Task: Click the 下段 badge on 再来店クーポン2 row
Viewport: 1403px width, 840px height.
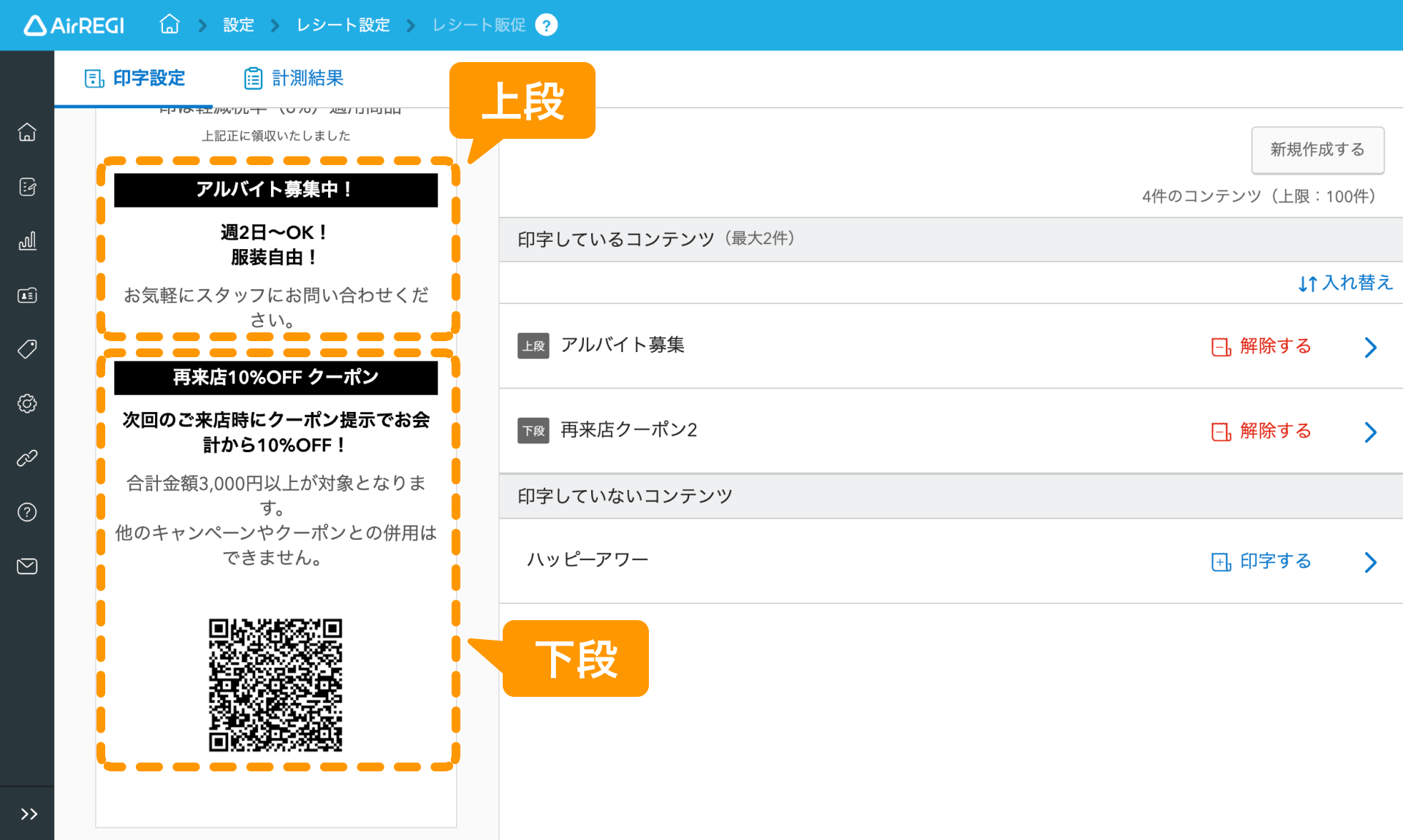Action: point(533,430)
